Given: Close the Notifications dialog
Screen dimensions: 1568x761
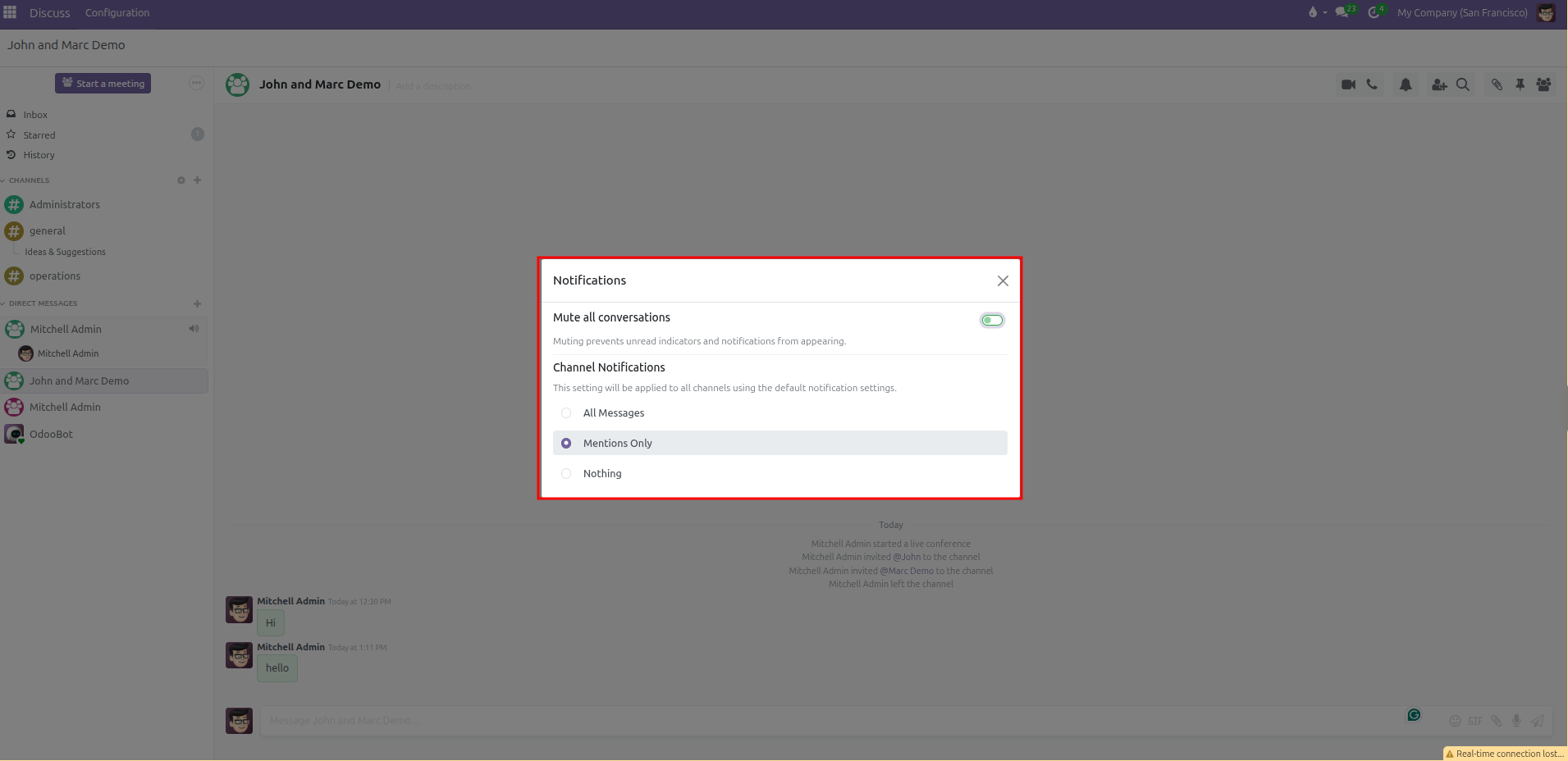Looking at the screenshot, I should pyautogui.click(x=1003, y=280).
